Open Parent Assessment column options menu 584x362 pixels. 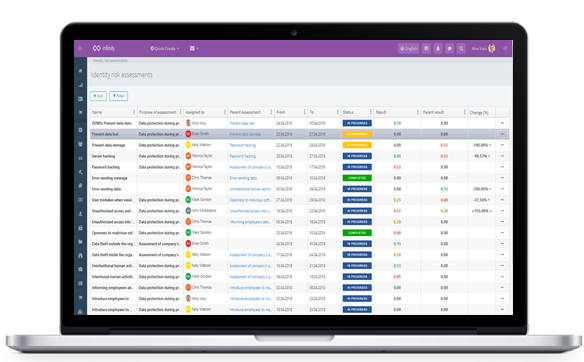click(x=271, y=112)
